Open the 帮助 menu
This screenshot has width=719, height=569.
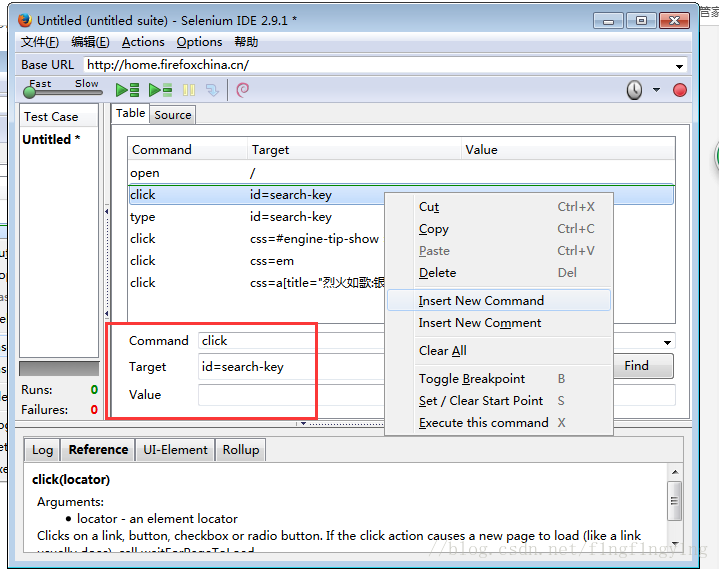246,42
